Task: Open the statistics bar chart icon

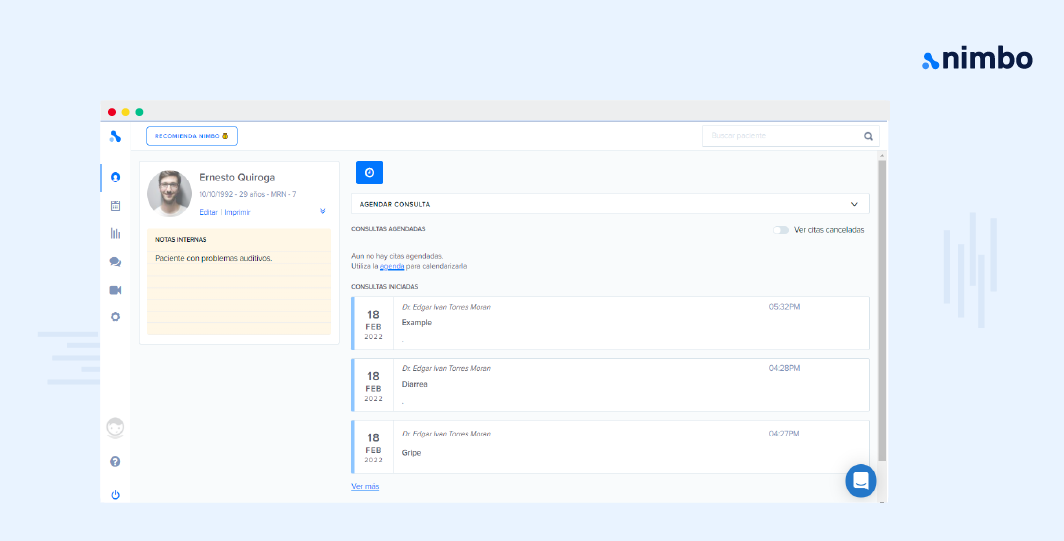Action: 115,234
